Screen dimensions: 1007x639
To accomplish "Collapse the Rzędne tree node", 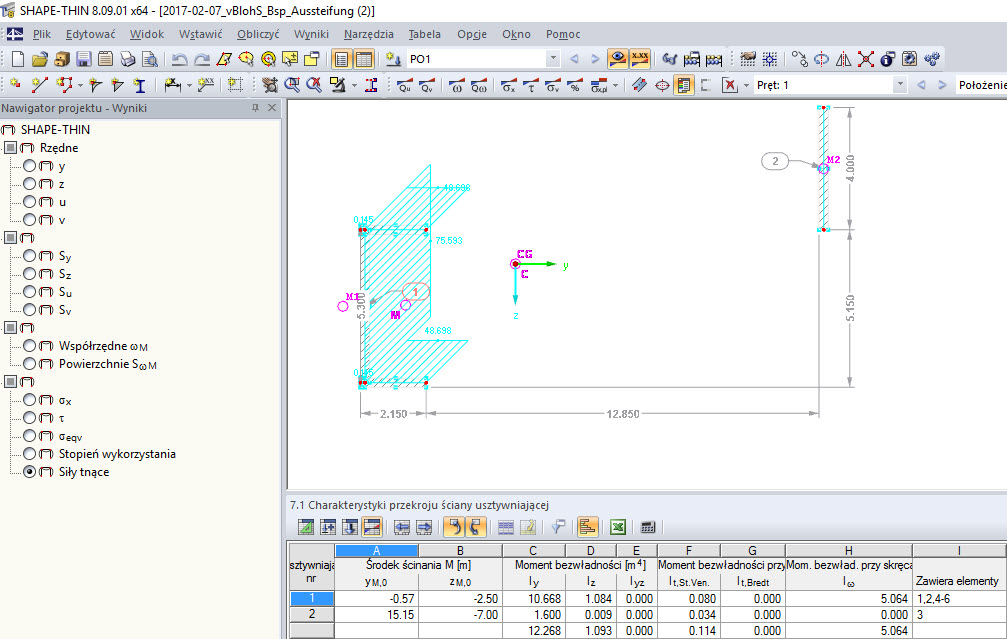I will coord(10,148).
